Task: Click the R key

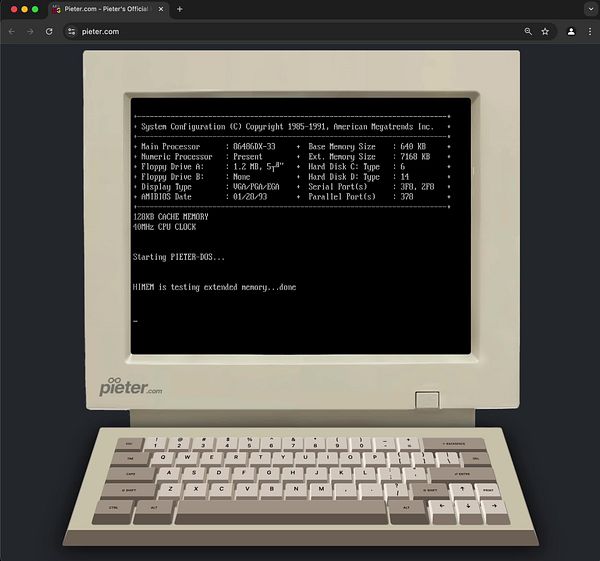Action: (x=236, y=458)
